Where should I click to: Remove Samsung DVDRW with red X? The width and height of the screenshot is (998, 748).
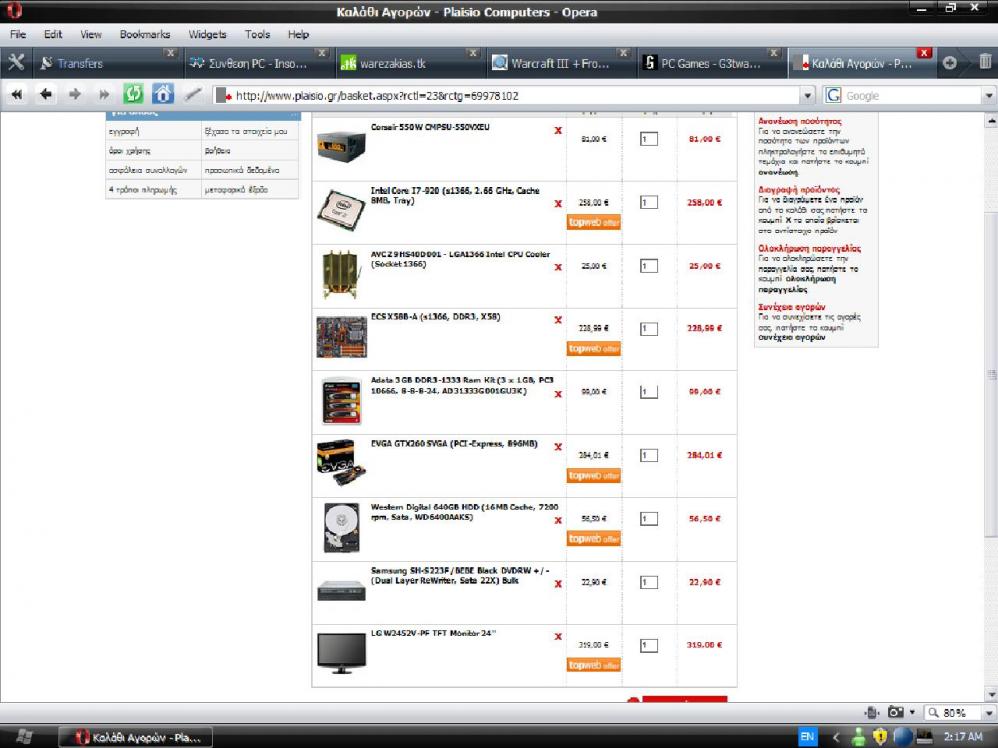558,584
